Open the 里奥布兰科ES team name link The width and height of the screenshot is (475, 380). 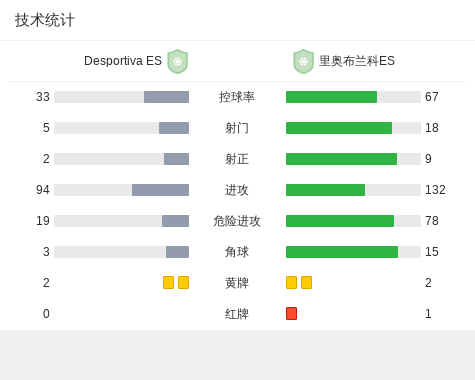[x=357, y=61]
